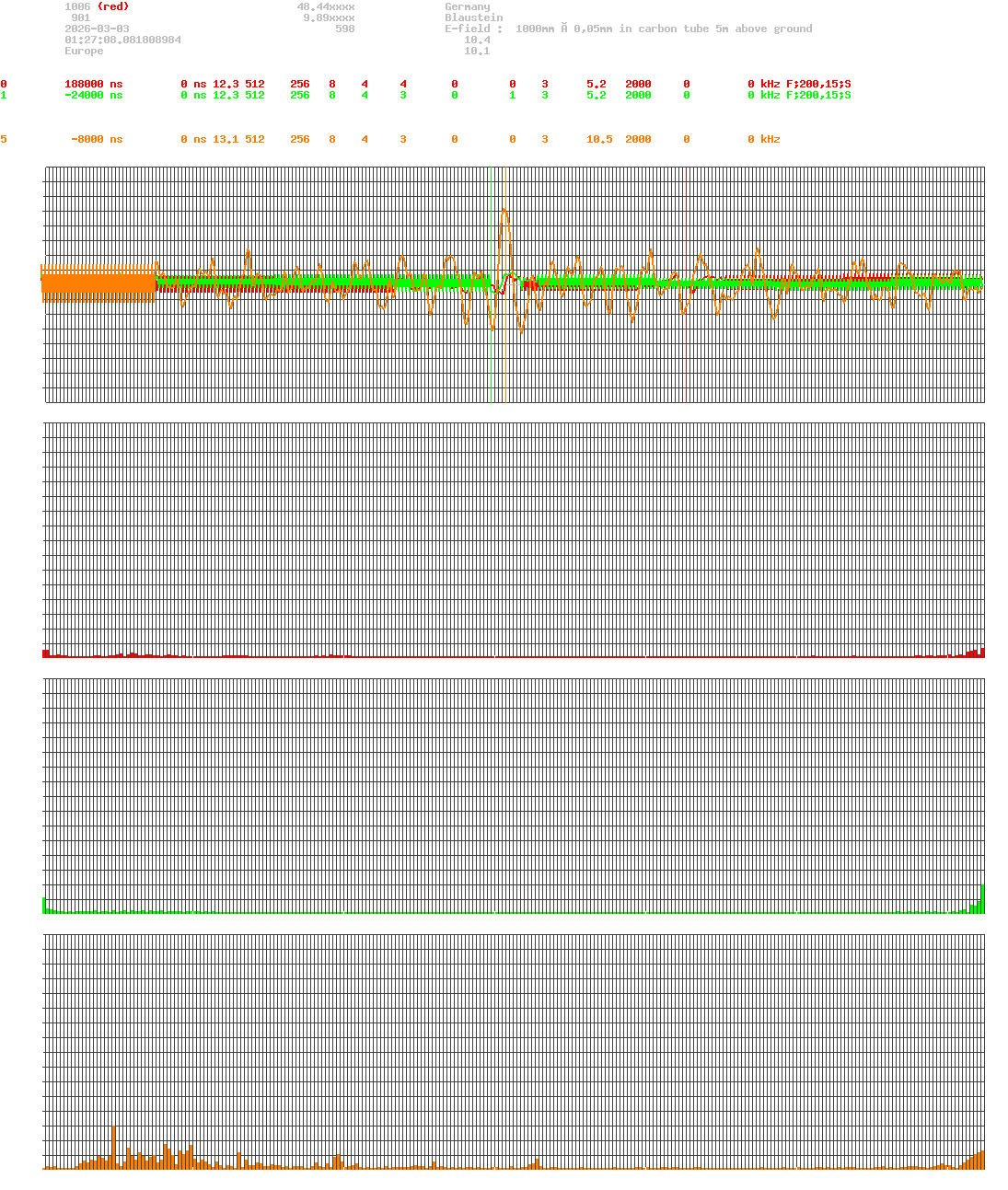Viewport: 1008px width, 1190px height.
Task: Expand the Antenna value F;200,15;S for channel 0
Action: (x=819, y=84)
